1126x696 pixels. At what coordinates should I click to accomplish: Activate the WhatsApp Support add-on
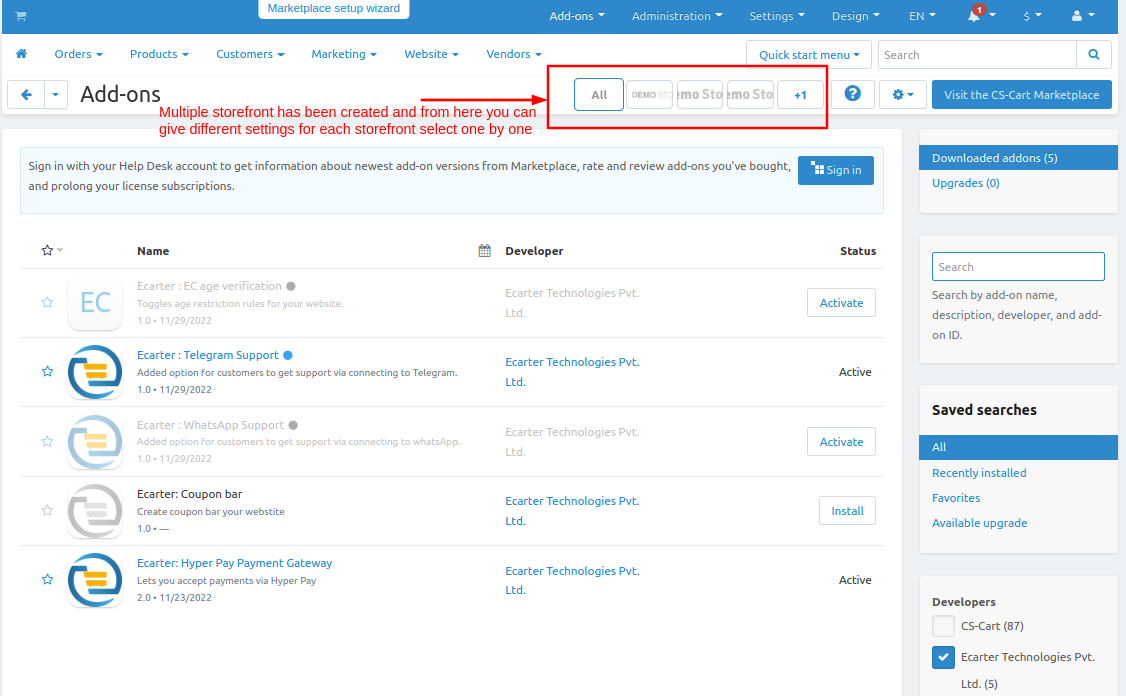(x=841, y=442)
